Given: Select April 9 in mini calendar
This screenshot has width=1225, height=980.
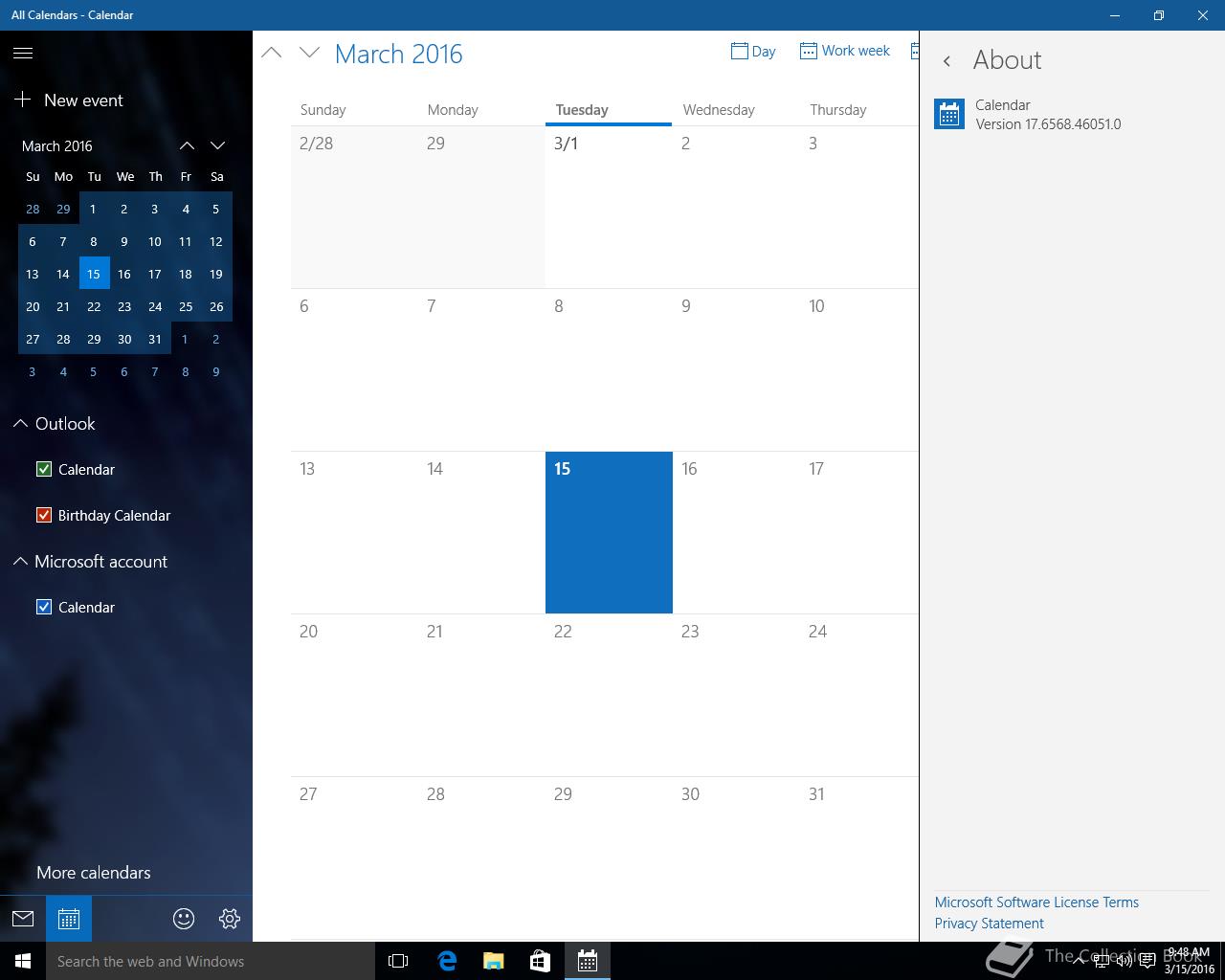Looking at the screenshot, I should (x=216, y=371).
